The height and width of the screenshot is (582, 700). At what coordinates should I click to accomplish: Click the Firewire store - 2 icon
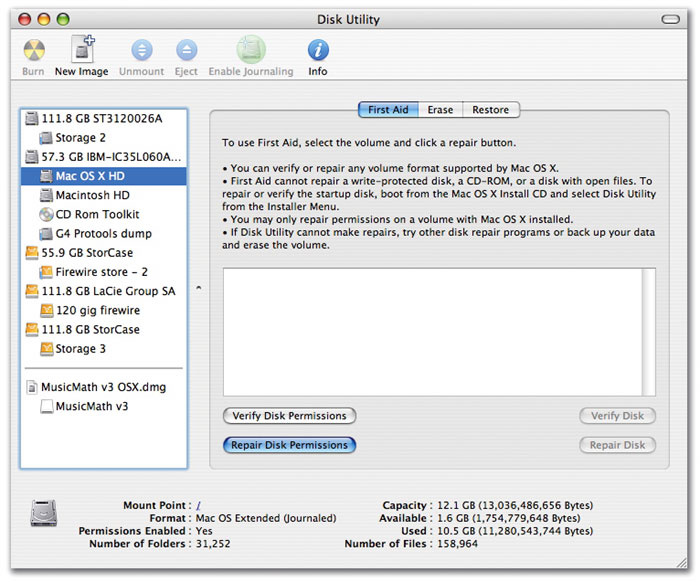point(46,272)
